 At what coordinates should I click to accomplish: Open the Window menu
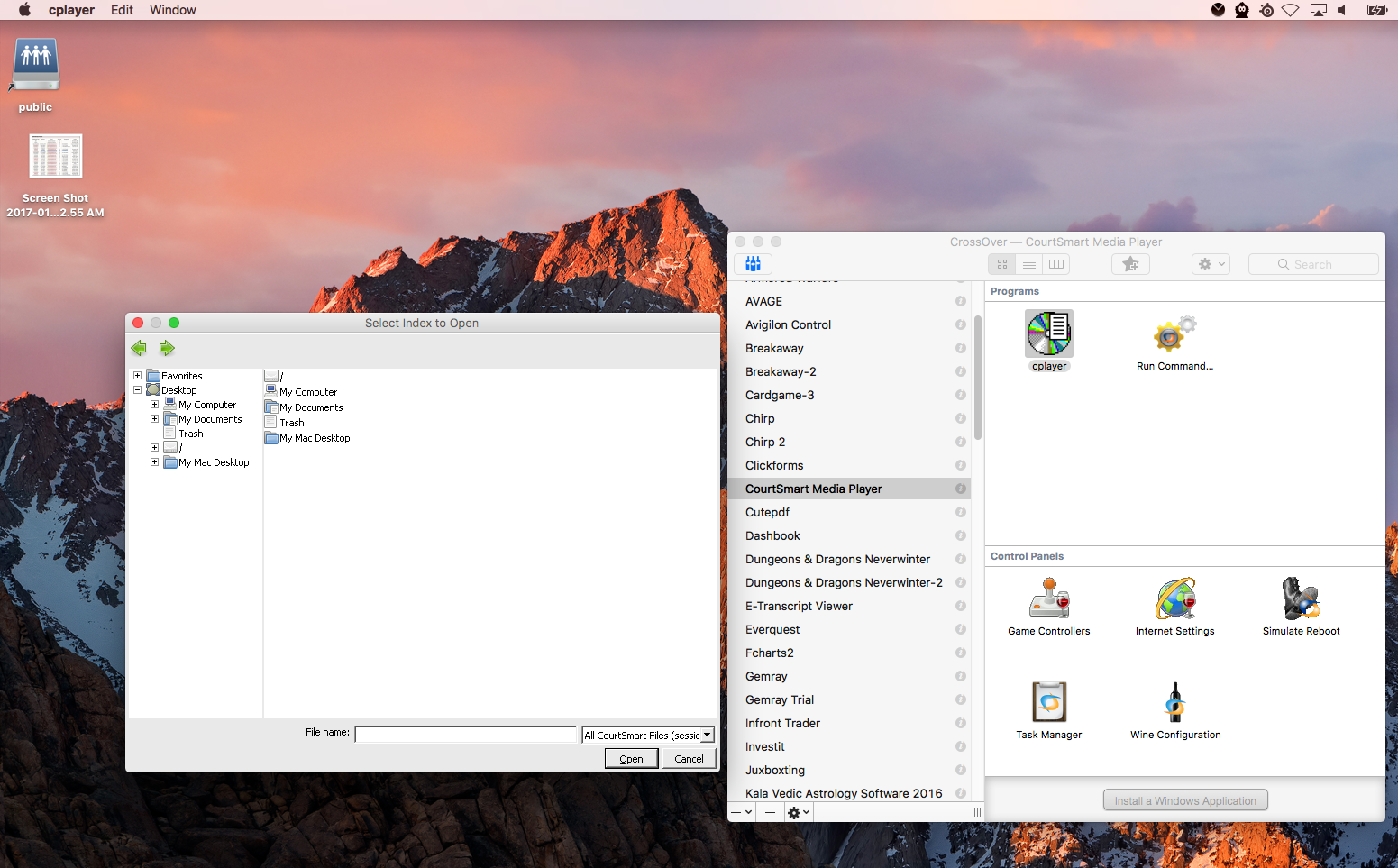[173, 10]
